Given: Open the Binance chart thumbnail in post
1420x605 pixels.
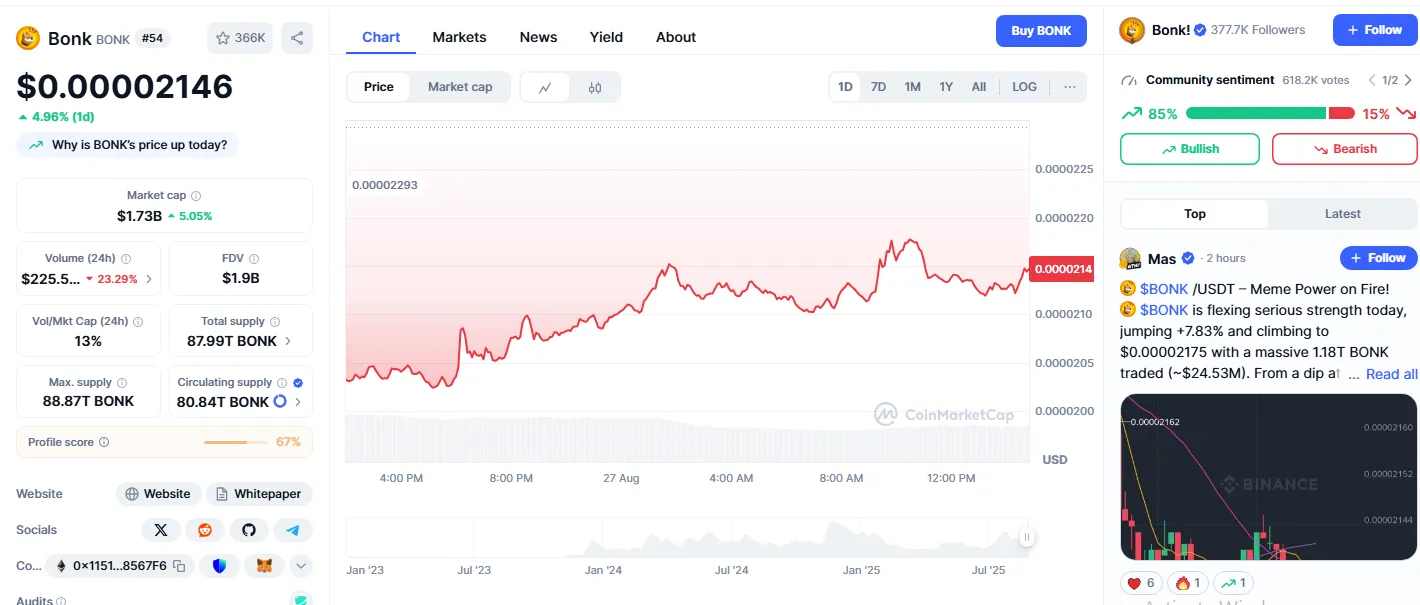Looking at the screenshot, I should point(1268,476).
